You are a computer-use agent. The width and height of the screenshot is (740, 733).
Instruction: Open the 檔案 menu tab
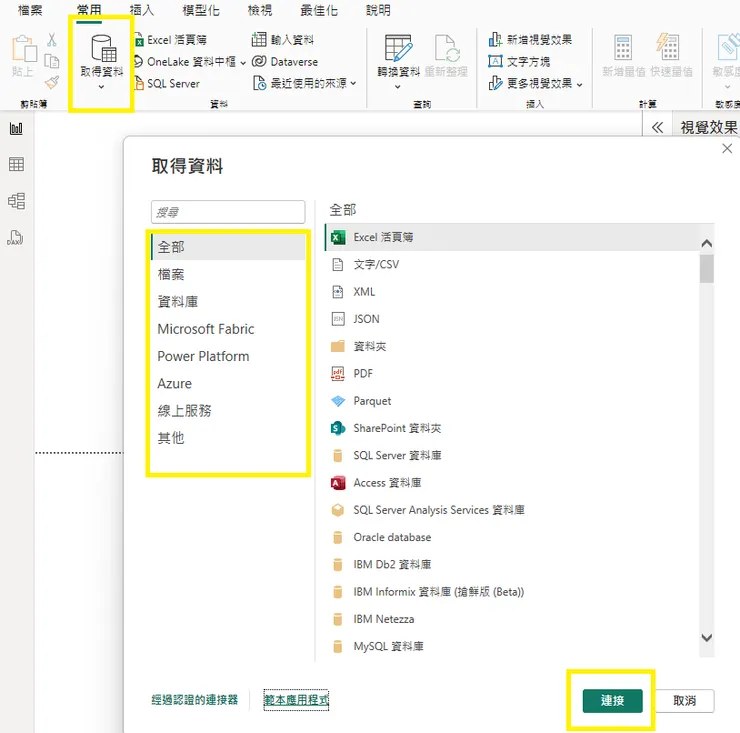(30, 10)
